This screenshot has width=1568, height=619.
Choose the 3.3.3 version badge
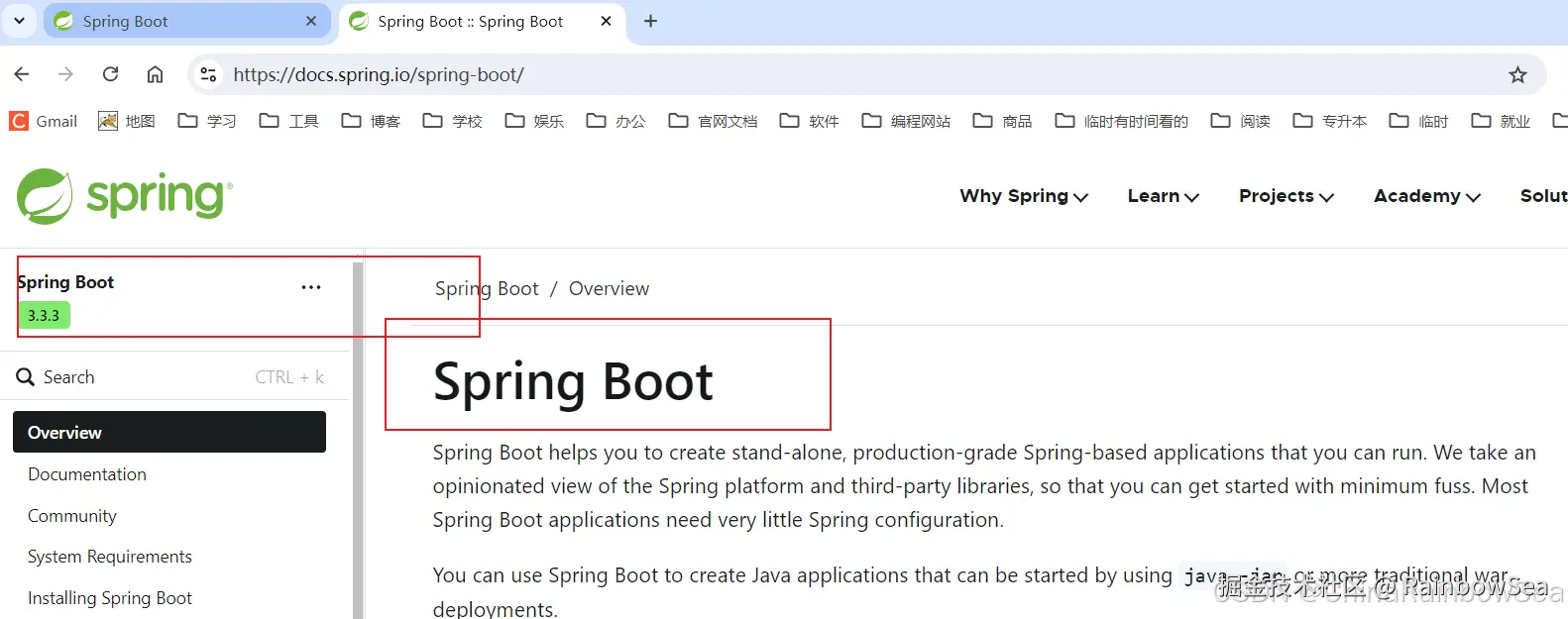point(44,315)
